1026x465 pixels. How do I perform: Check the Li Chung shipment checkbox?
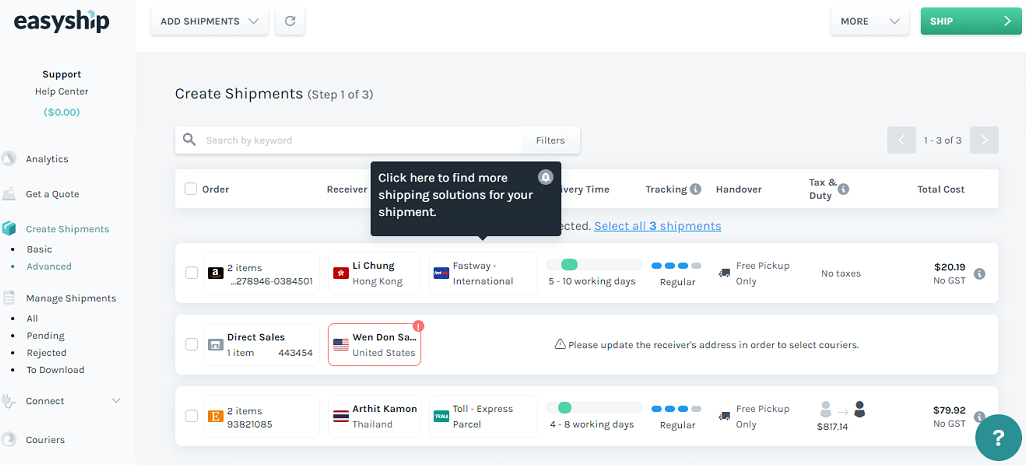(x=191, y=273)
